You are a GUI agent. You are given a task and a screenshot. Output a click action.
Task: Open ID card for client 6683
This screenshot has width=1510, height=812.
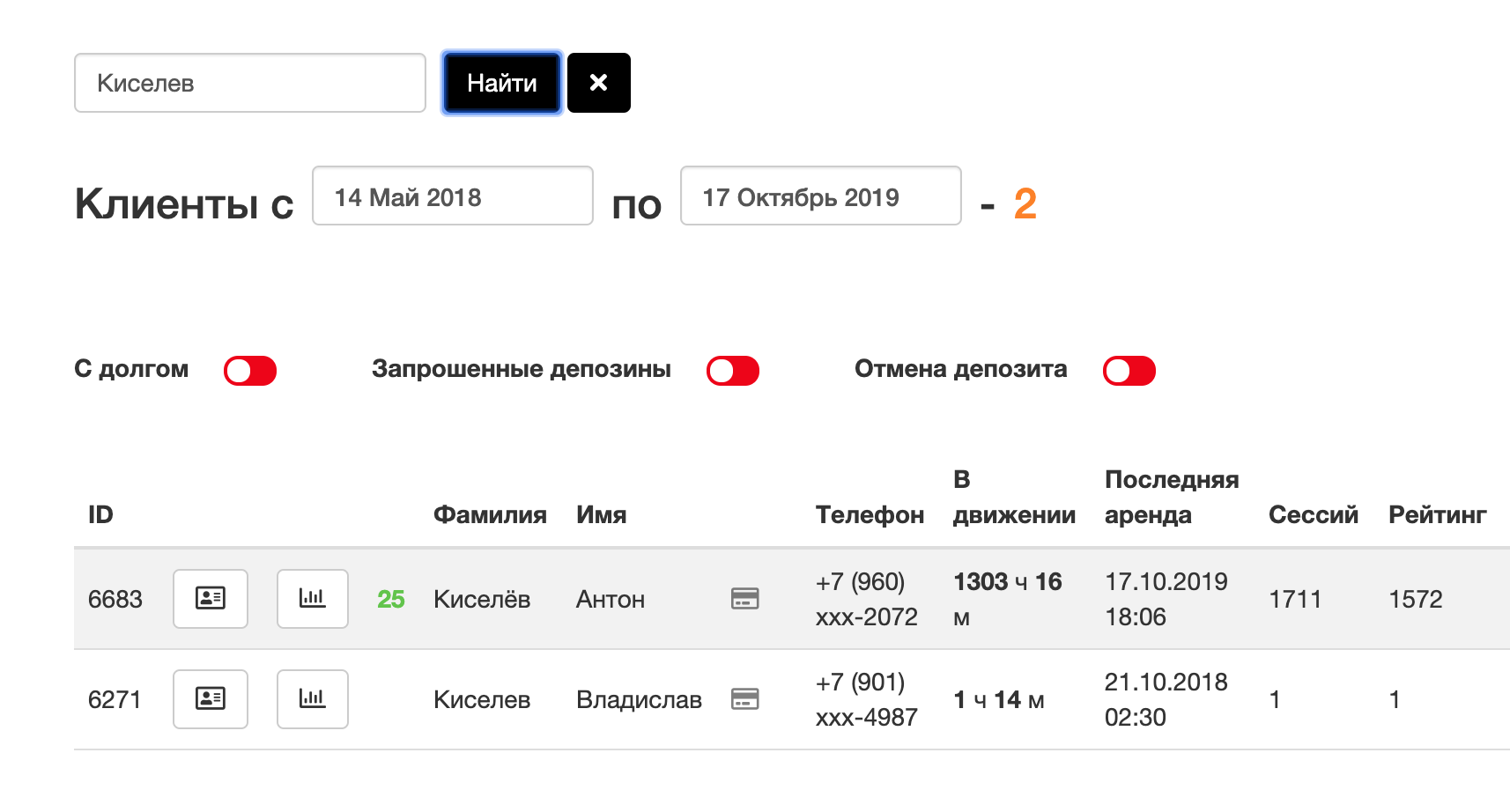211,599
